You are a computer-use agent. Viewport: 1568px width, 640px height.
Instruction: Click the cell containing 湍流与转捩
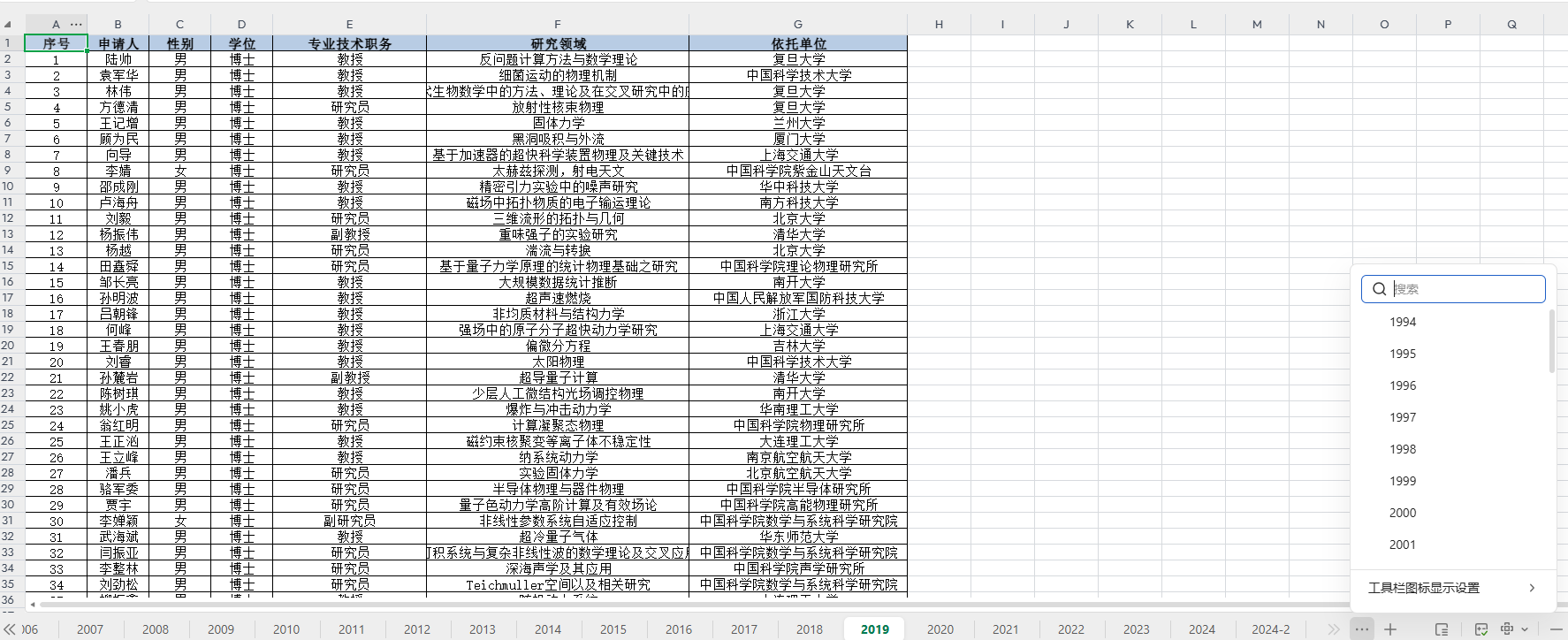558,250
